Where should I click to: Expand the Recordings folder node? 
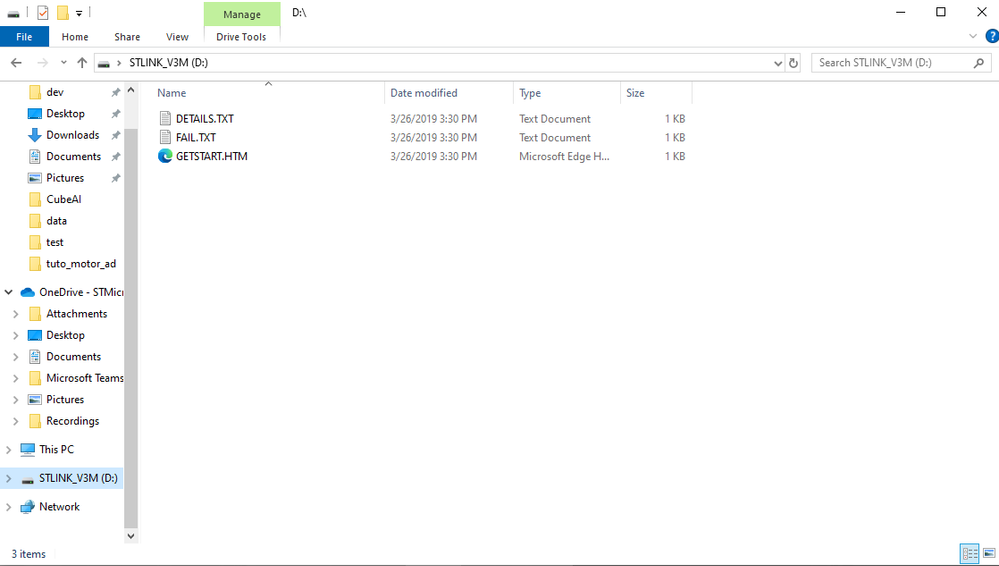(16, 421)
